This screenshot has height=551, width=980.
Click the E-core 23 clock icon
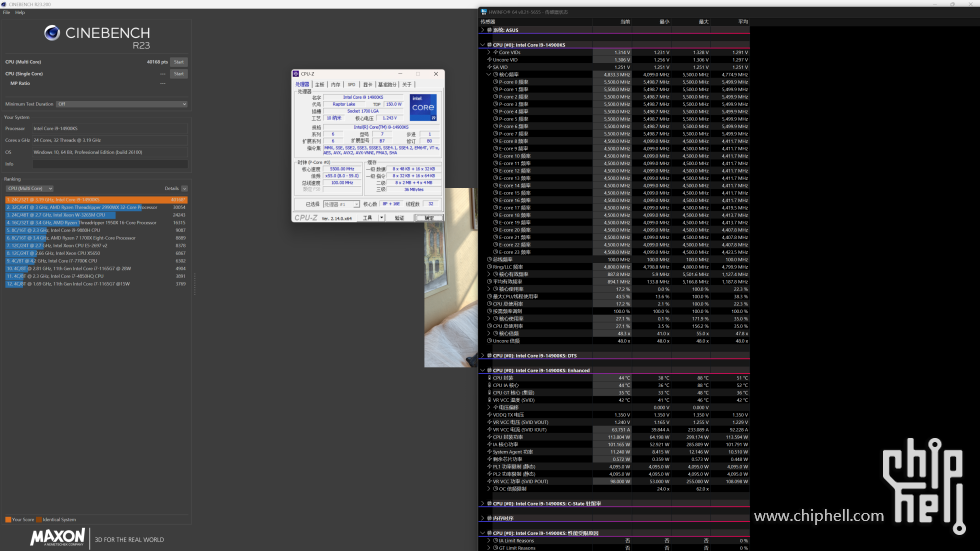coord(496,252)
